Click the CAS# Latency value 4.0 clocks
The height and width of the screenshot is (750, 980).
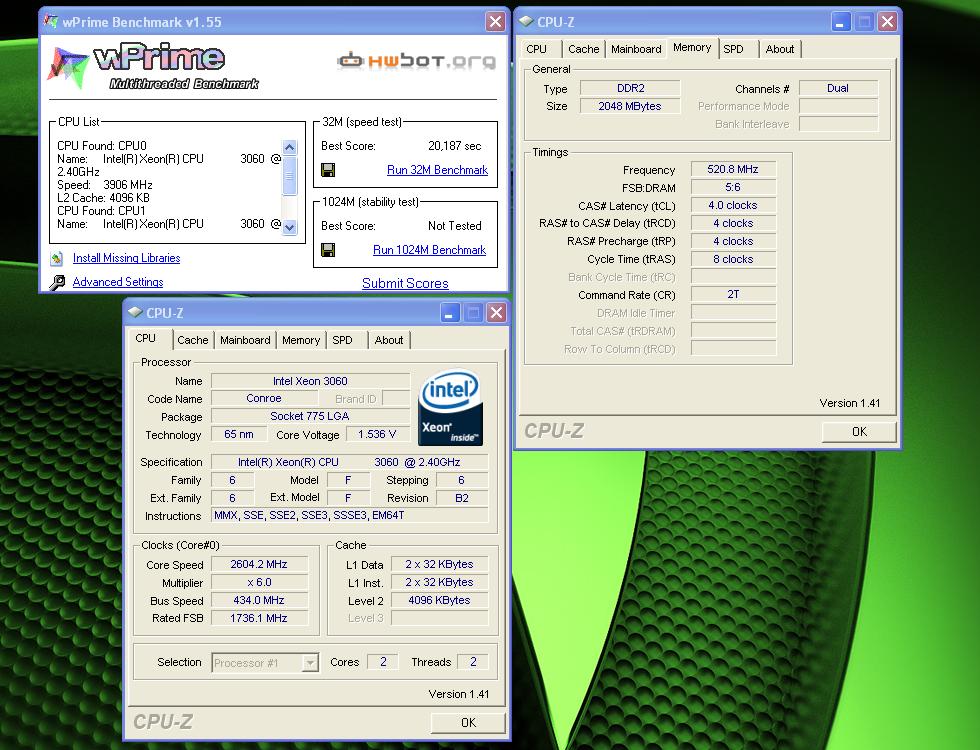click(x=733, y=206)
